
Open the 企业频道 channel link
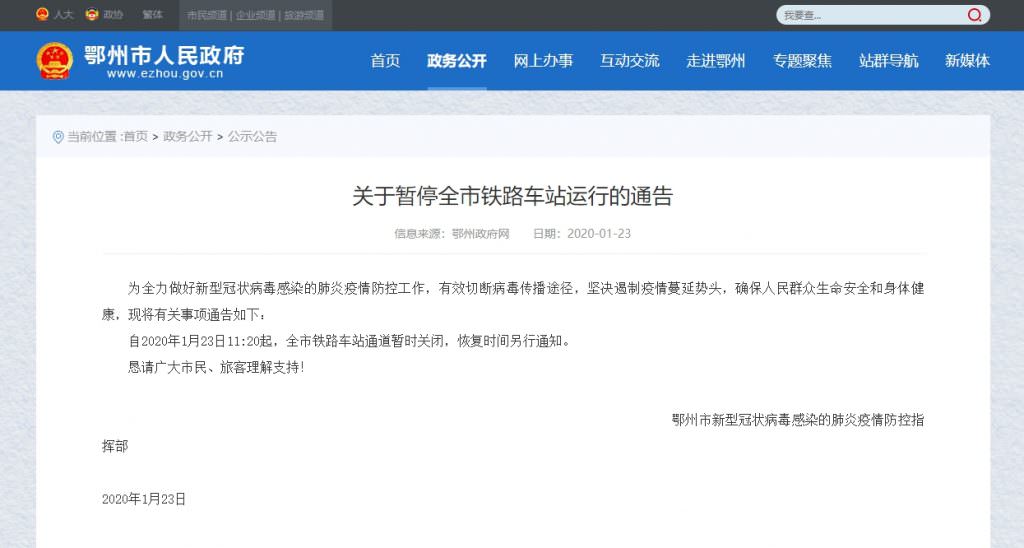click(255, 15)
